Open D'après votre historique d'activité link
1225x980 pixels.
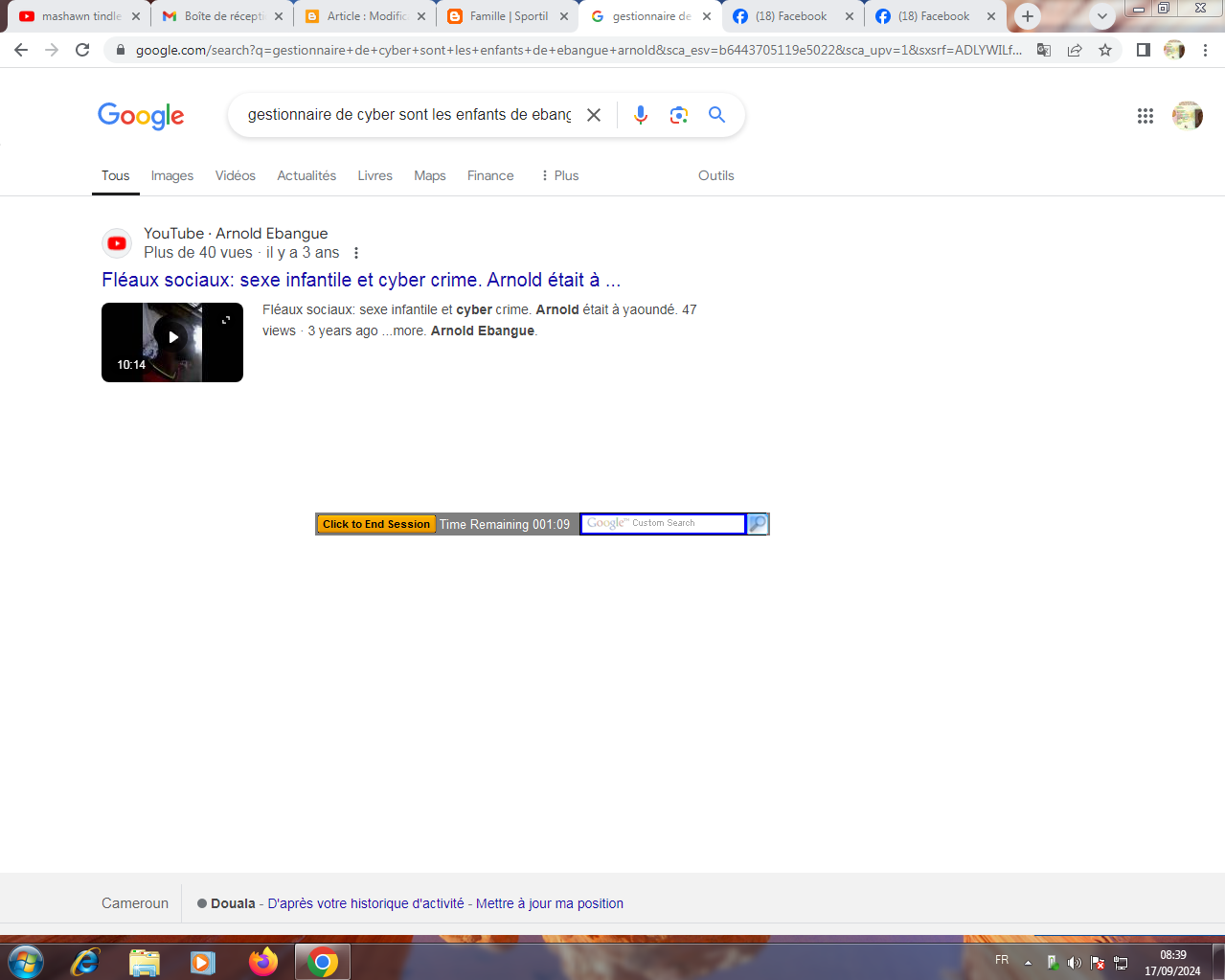[366, 903]
